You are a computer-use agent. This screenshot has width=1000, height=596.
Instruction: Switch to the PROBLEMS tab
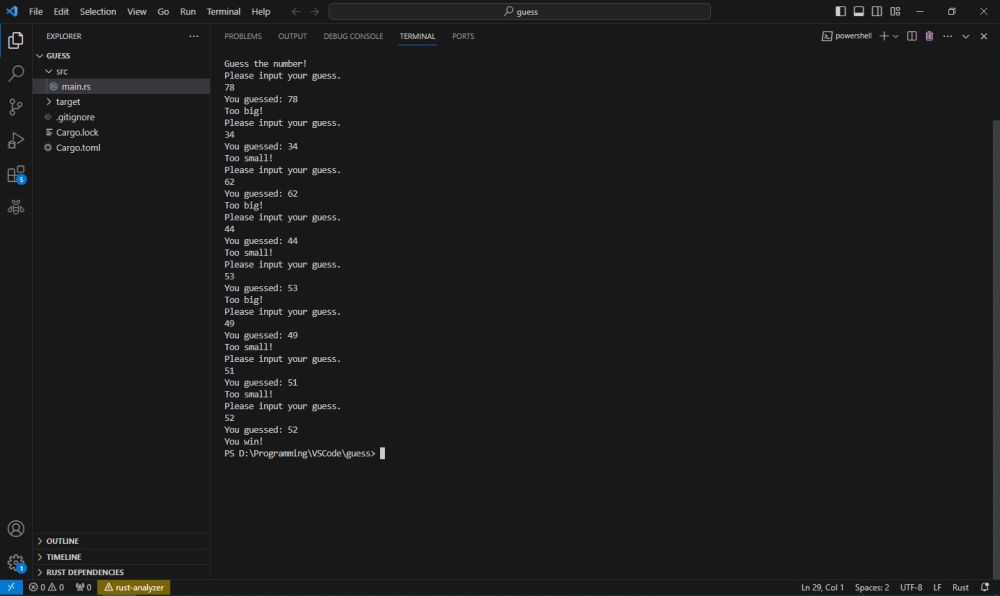243,36
